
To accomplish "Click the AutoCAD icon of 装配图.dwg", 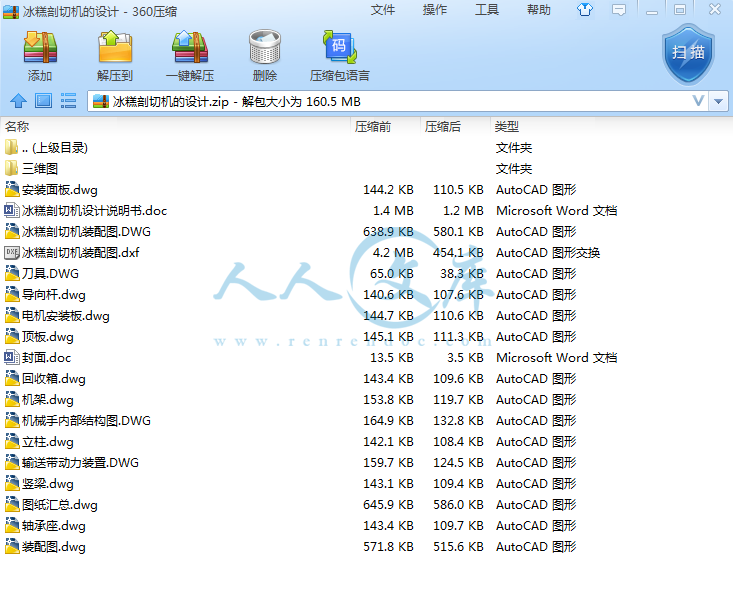I will [x=11, y=547].
